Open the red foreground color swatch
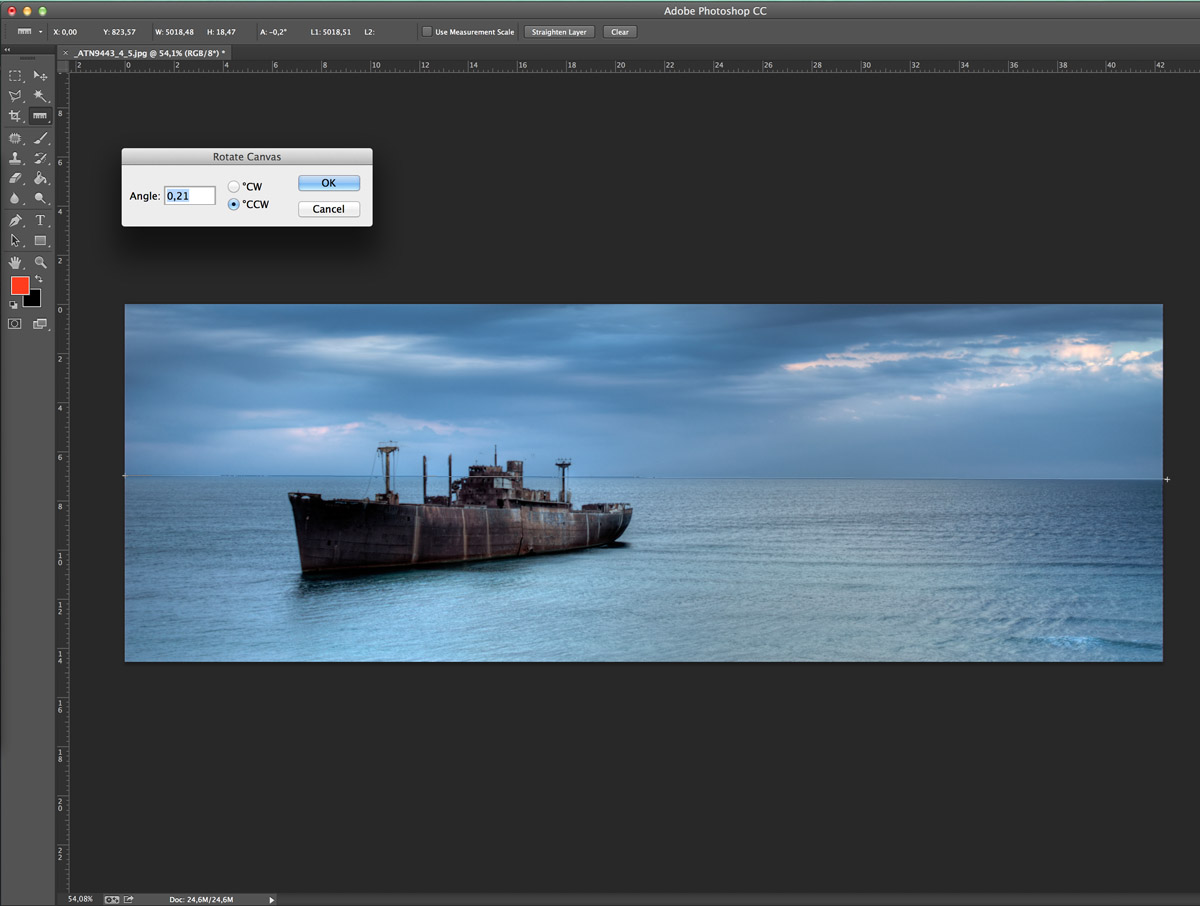 19,285
